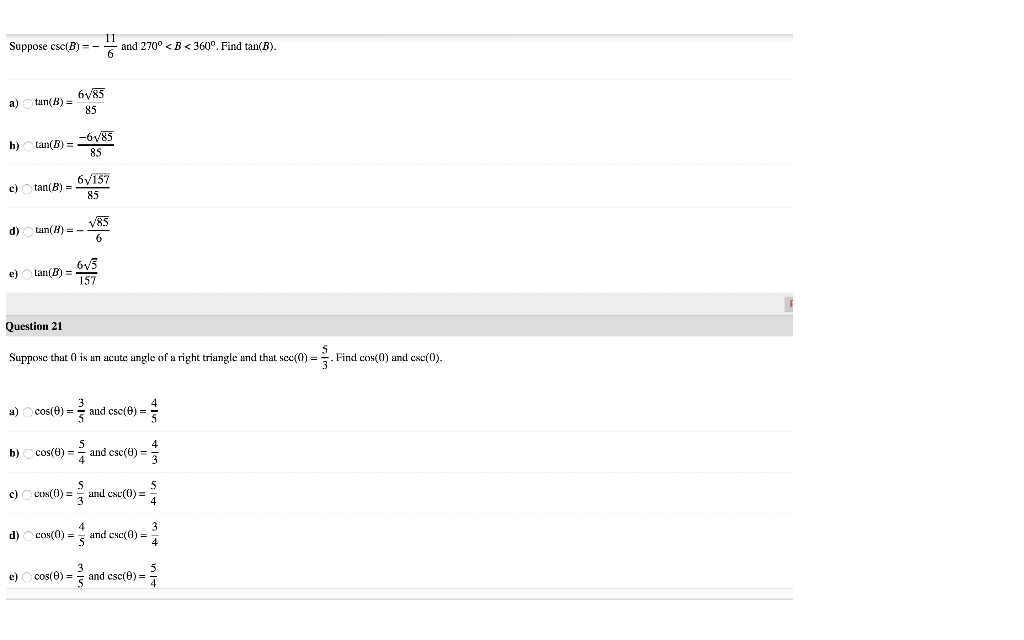The height and width of the screenshot is (640, 1024).
Task: Select Question 21 radio b: cos 5/4, csc 4/3
Action: click(x=28, y=454)
